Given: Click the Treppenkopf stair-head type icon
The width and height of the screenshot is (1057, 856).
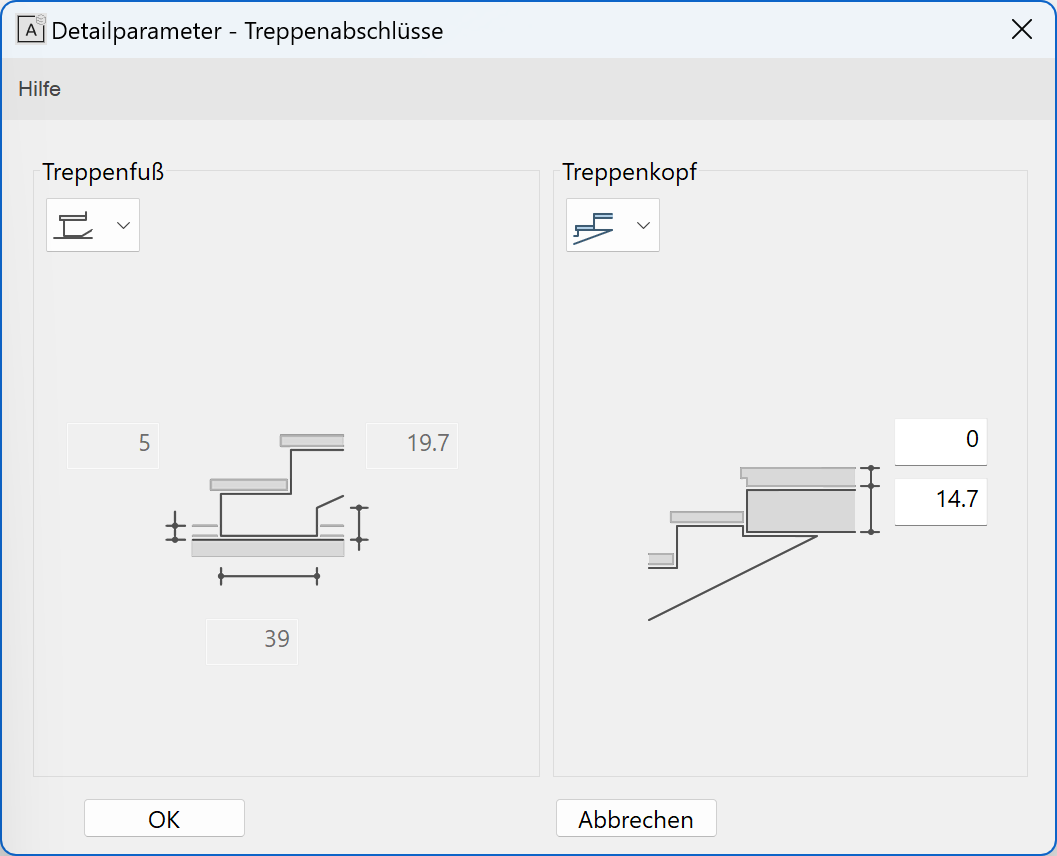Looking at the screenshot, I should (x=592, y=225).
